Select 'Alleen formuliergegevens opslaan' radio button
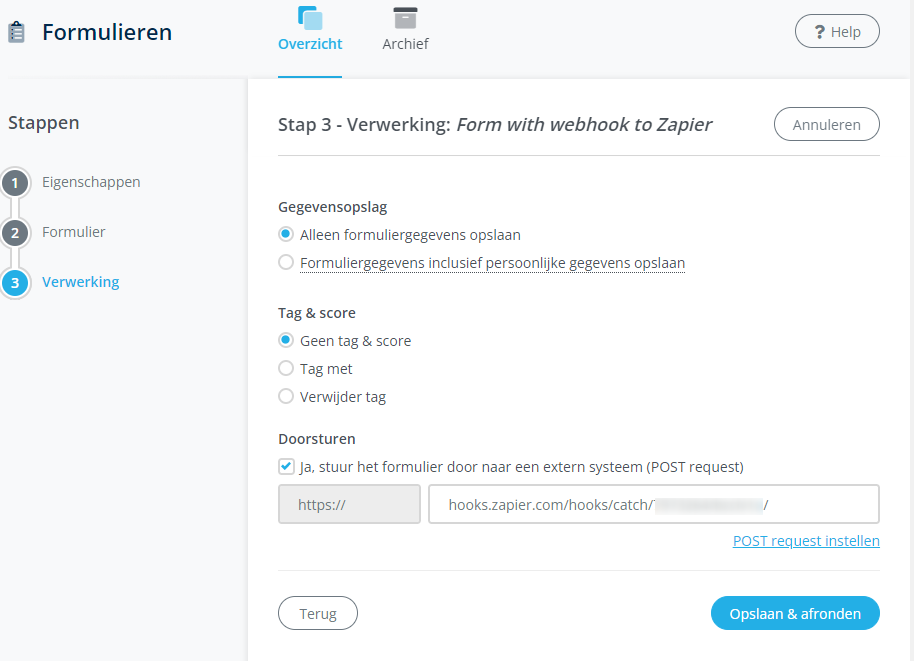The height and width of the screenshot is (661, 914). coord(287,235)
